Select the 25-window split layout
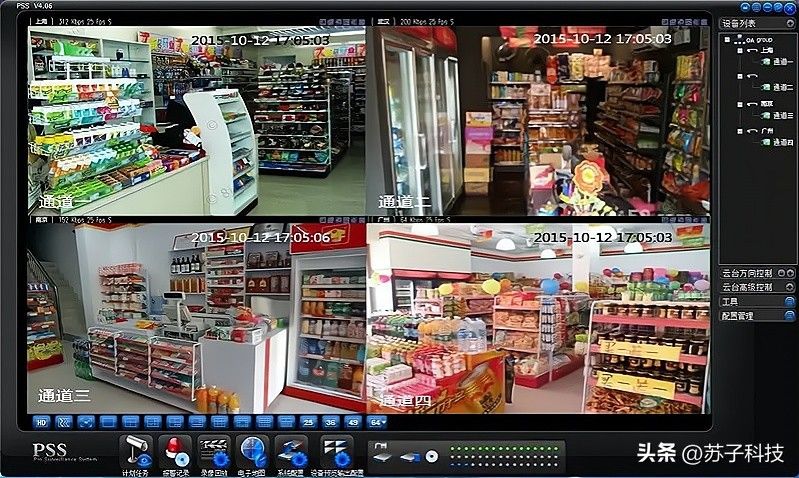This screenshot has height=478, width=799. click(x=308, y=422)
